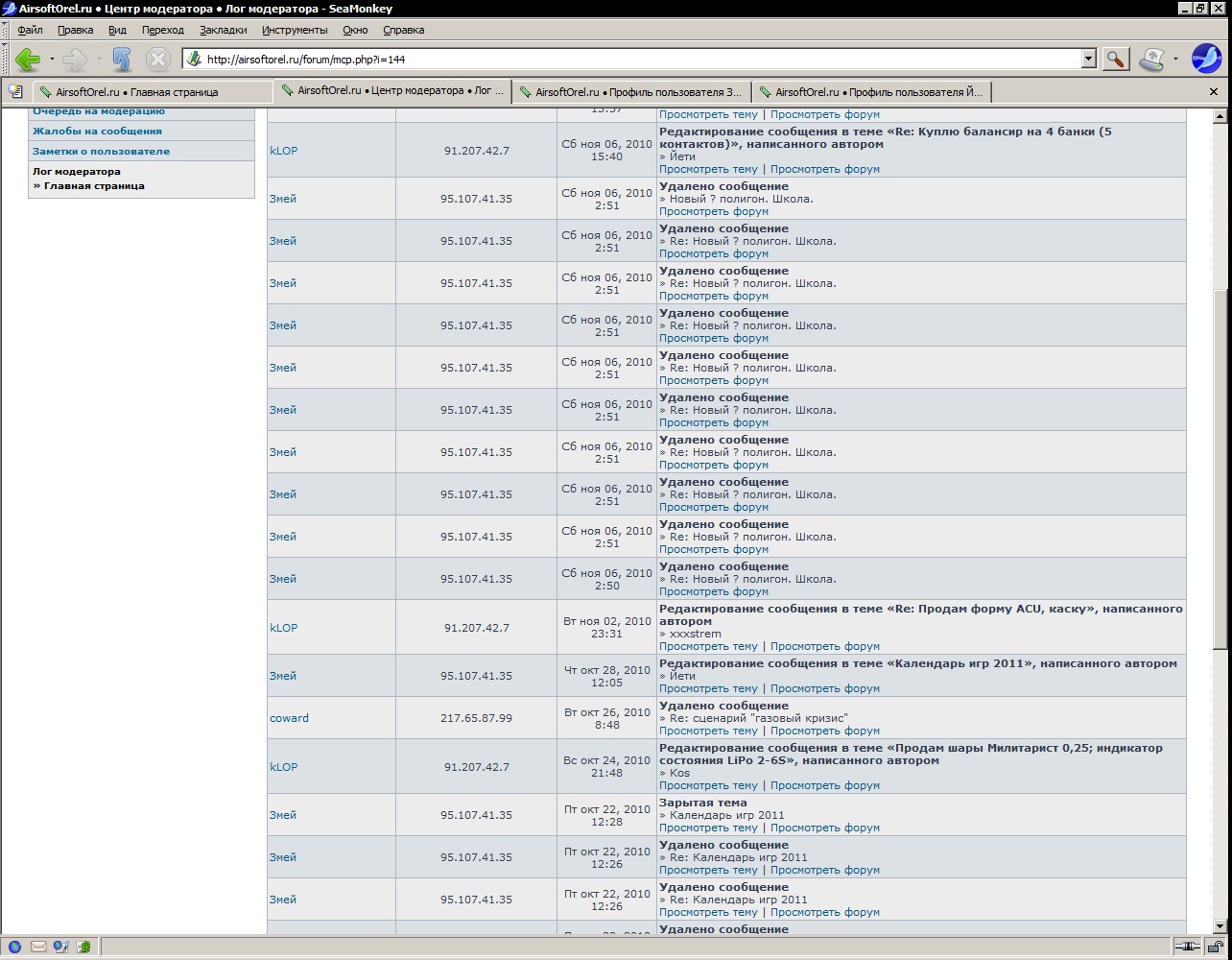Open the Закладки menu
The width and height of the screenshot is (1232, 960).
223,30
